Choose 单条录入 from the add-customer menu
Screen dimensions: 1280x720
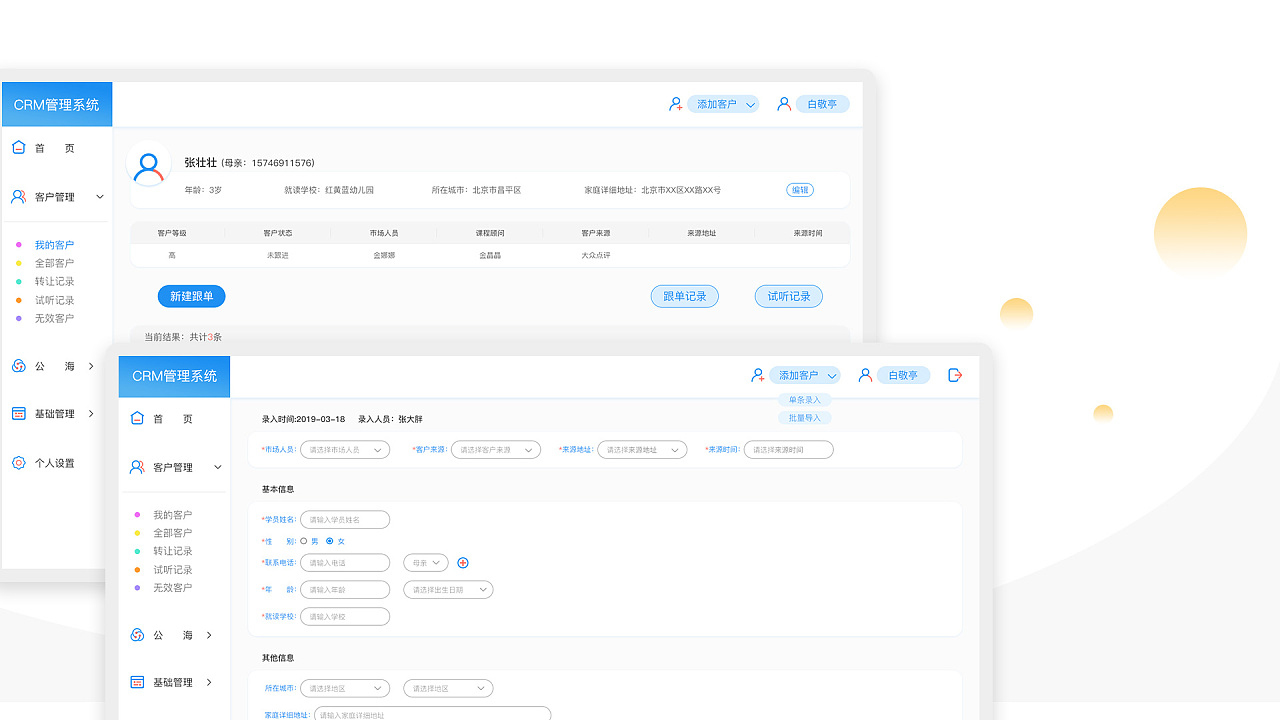[x=805, y=400]
